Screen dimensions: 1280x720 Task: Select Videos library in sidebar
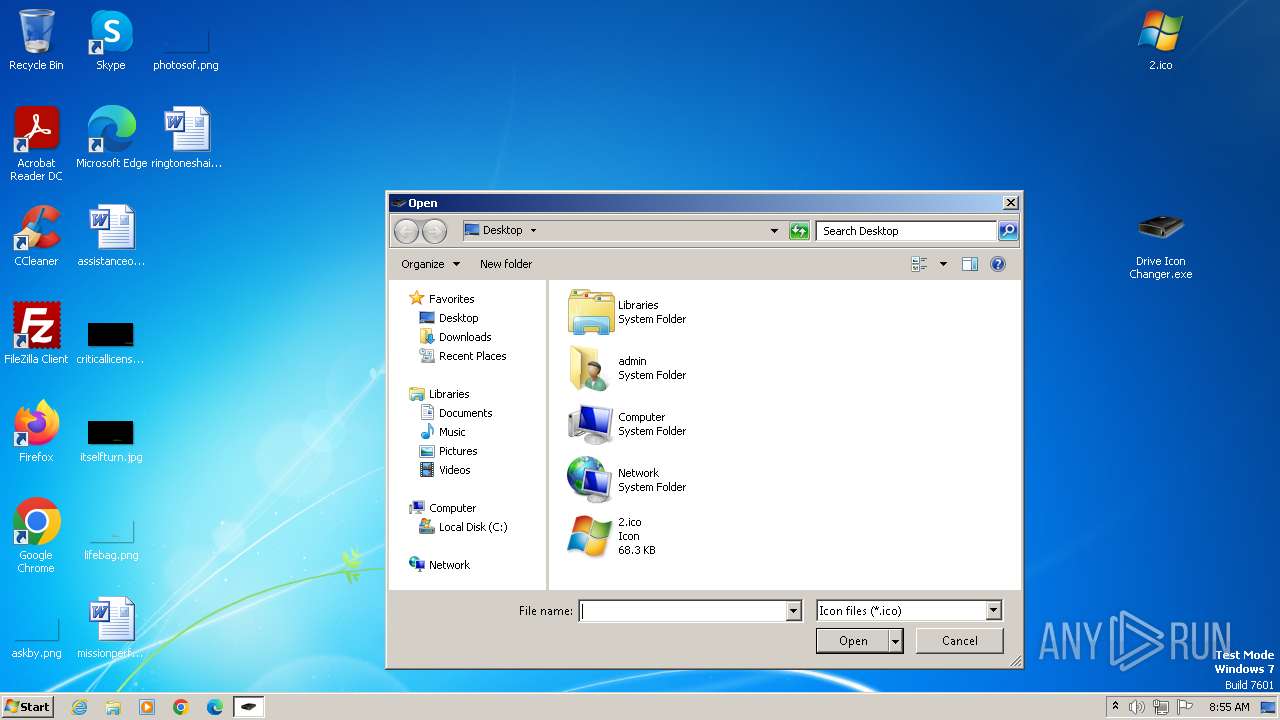coord(445,470)
